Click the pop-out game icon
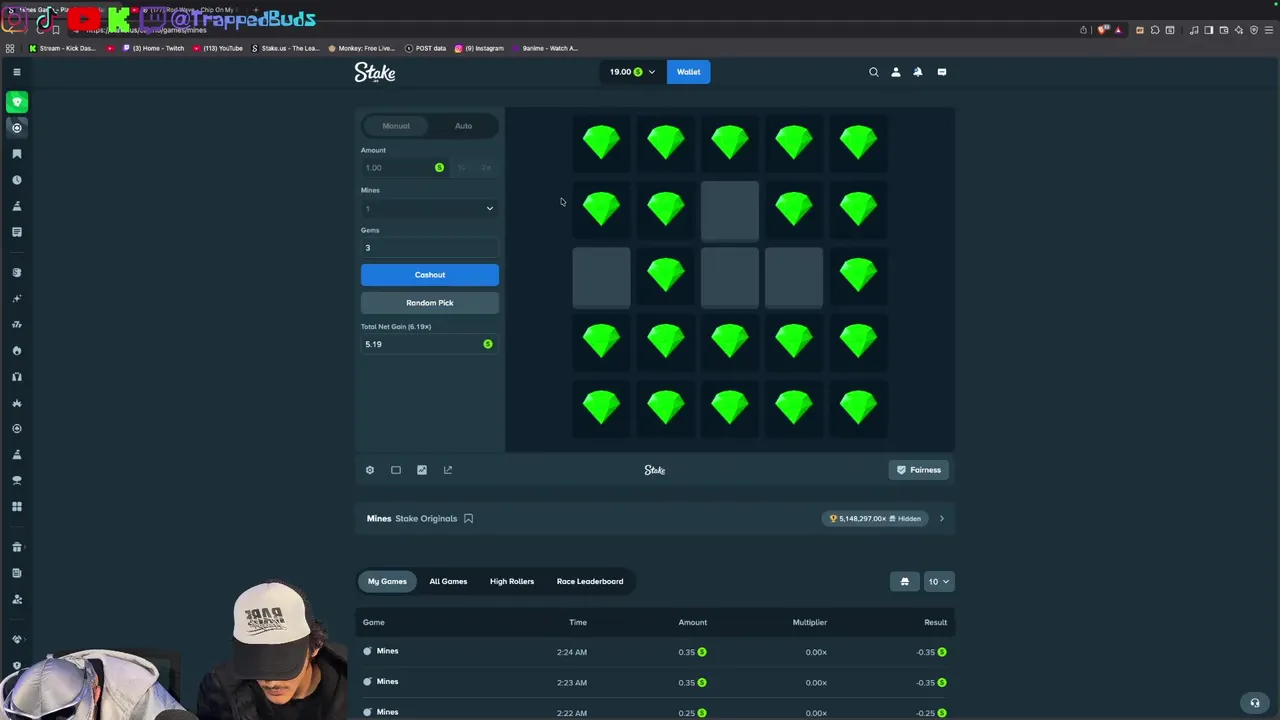This screenshot has width=1280, height=720. pos(448,470)
